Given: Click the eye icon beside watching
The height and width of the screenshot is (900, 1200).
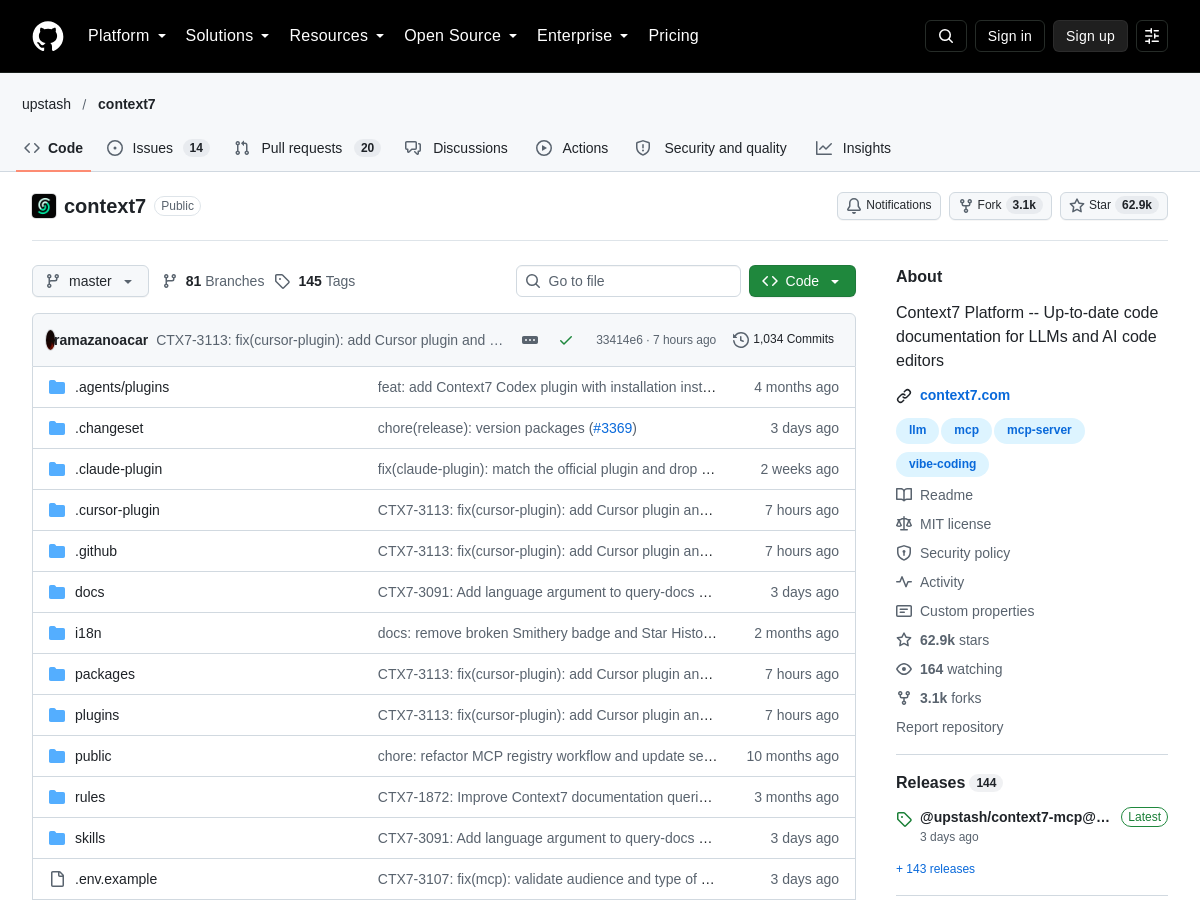Looking at the screenshot, I should click(904, 669).
